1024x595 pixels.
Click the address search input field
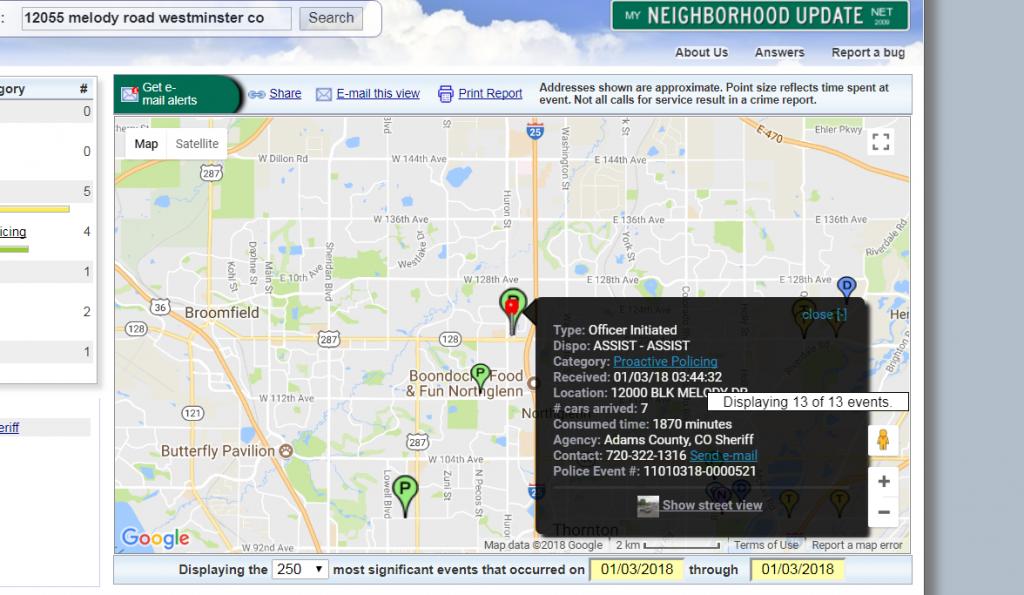click(x=155, y=18)
